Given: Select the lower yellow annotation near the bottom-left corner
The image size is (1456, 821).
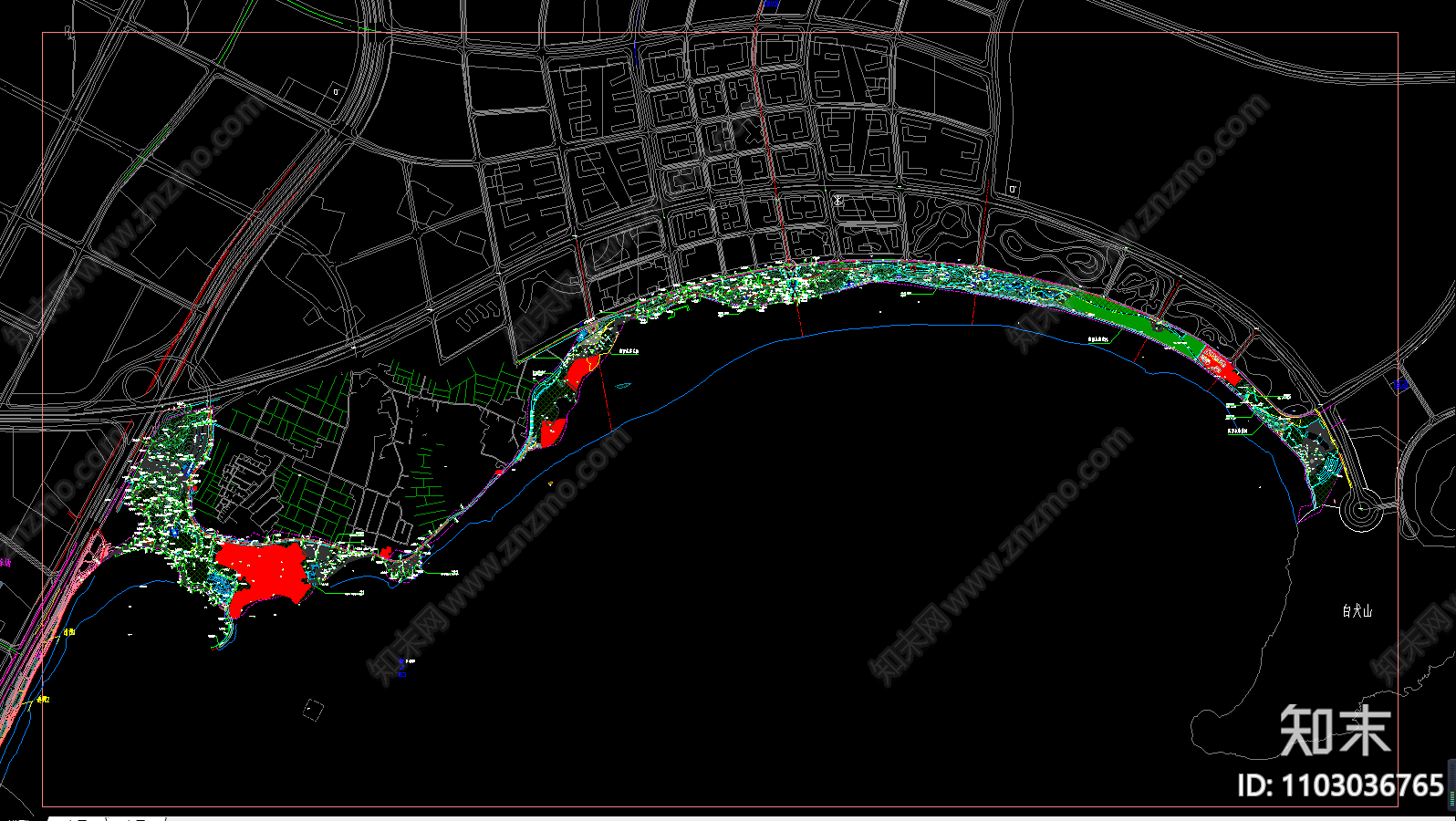Looking at the screenshot, I should click(42, 700).
